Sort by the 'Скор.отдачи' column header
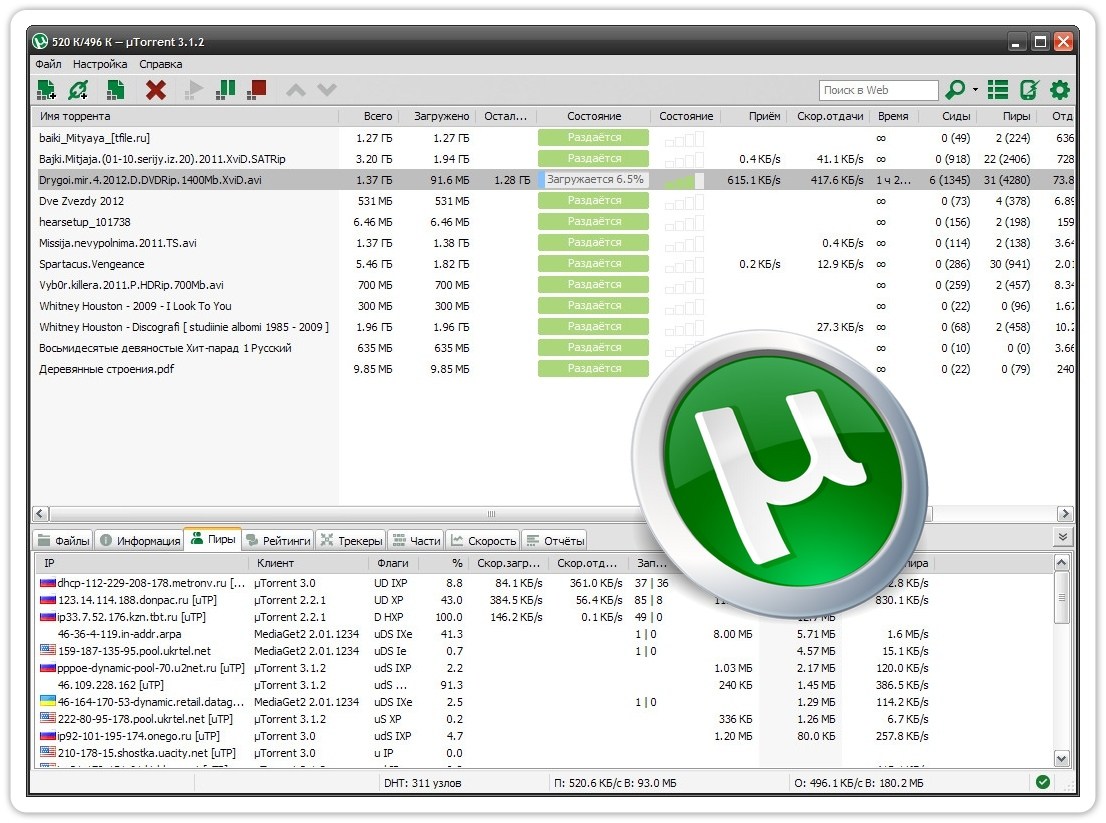 click(829, 116)
